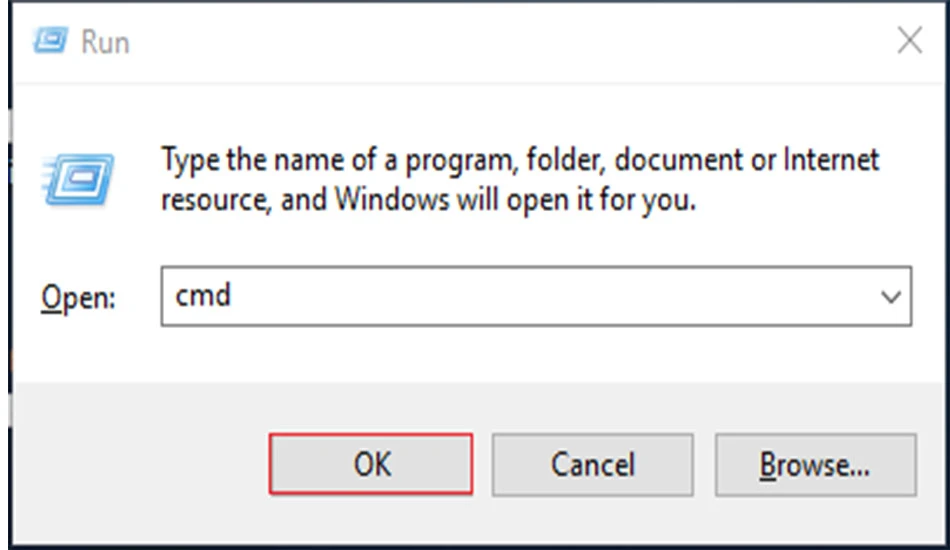Click the word 'Internet' in the description
This screenshot has width=950, height=550.
click(x=831, y=160)
